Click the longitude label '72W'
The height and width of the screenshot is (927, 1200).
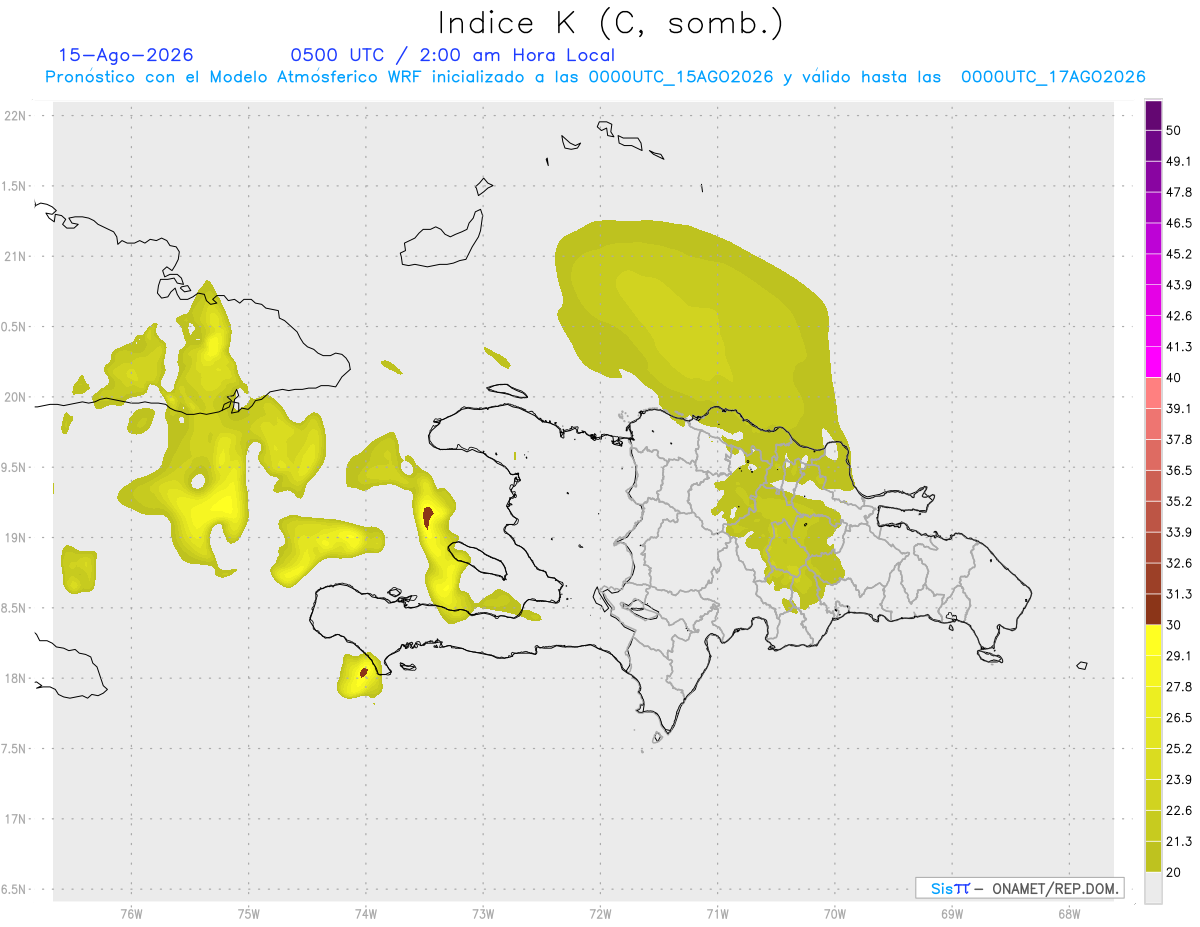600,914
